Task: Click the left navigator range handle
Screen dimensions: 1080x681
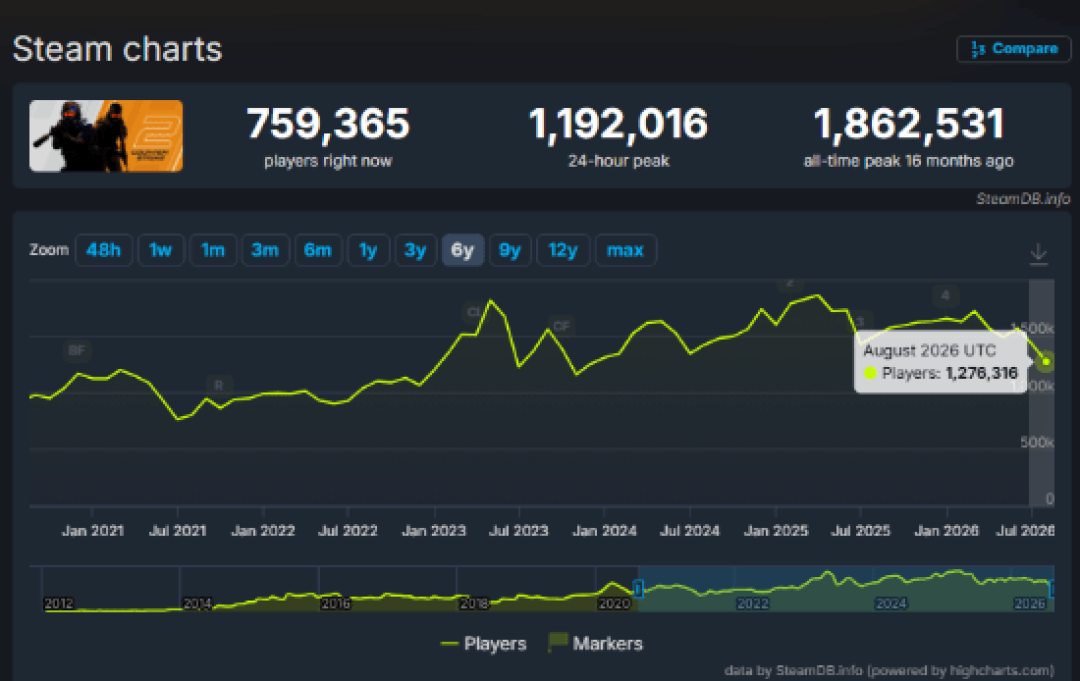Action: click(x=638, y=589)
